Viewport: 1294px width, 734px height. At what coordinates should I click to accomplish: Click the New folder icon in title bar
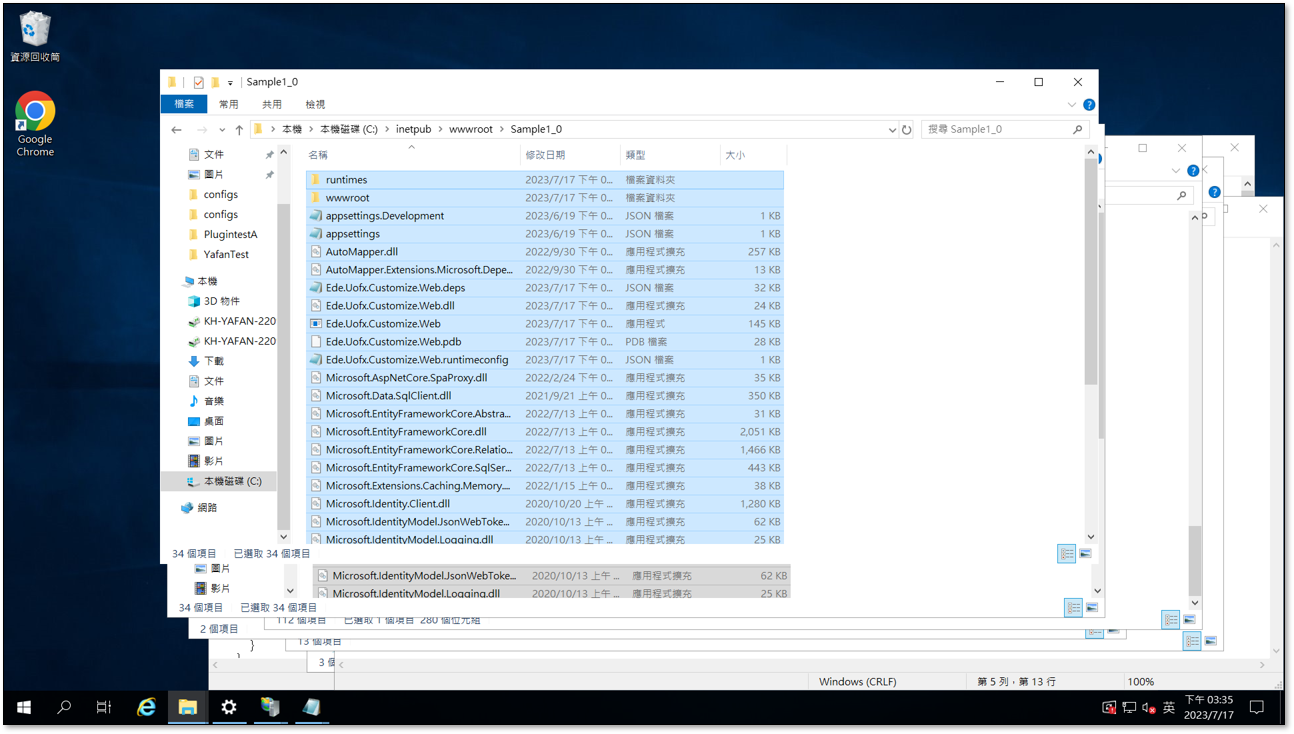click(215, 82)
